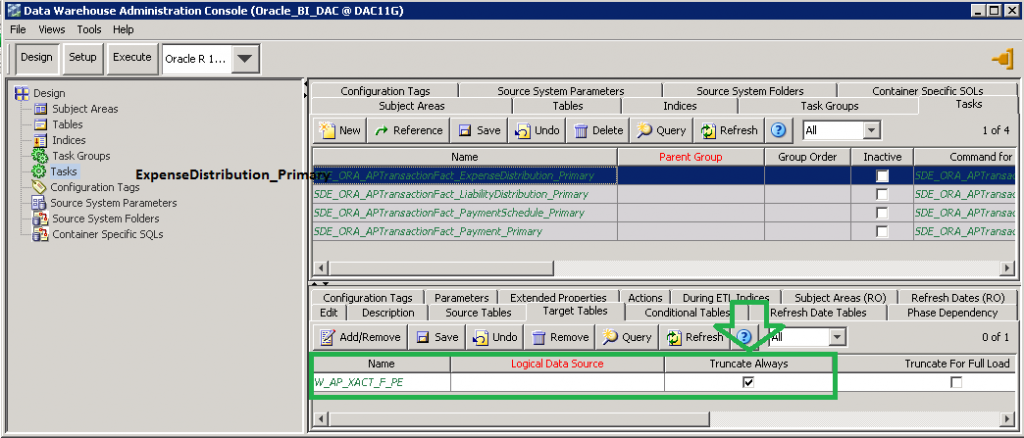Open the All filter dropdown in lower toolbar

tap(837, 337)
